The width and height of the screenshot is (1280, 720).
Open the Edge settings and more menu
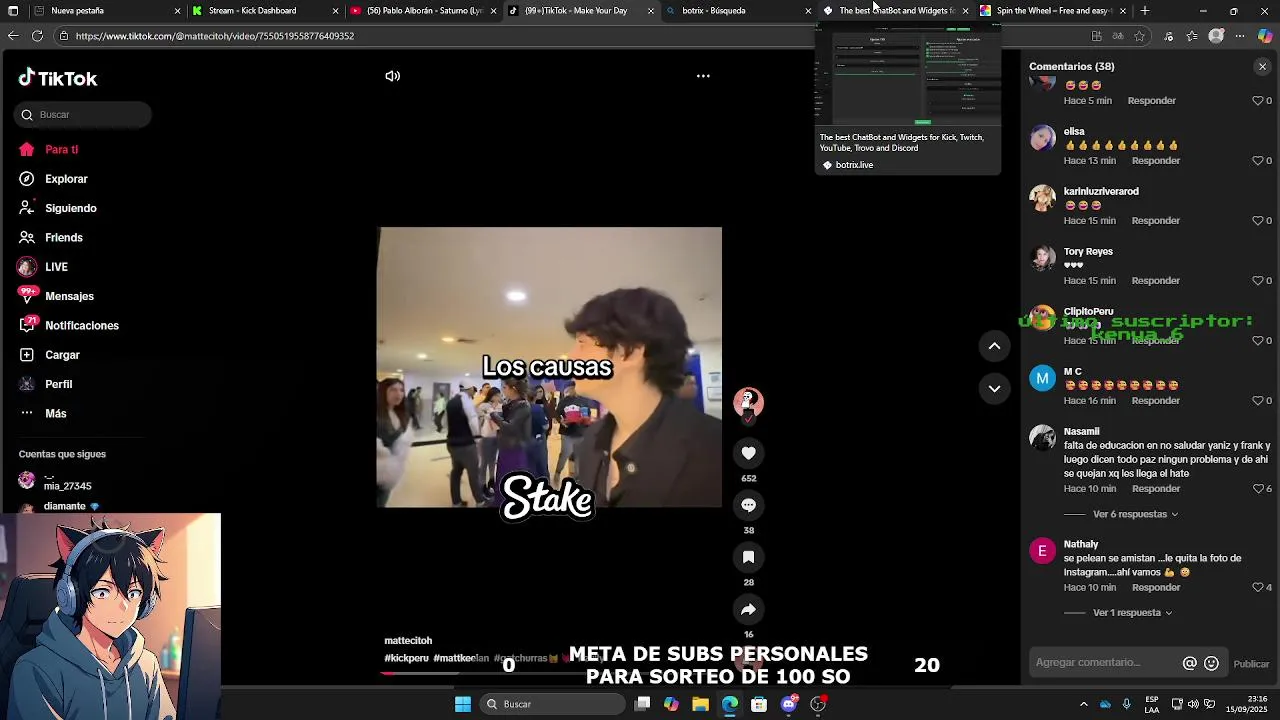[1240, 36]
